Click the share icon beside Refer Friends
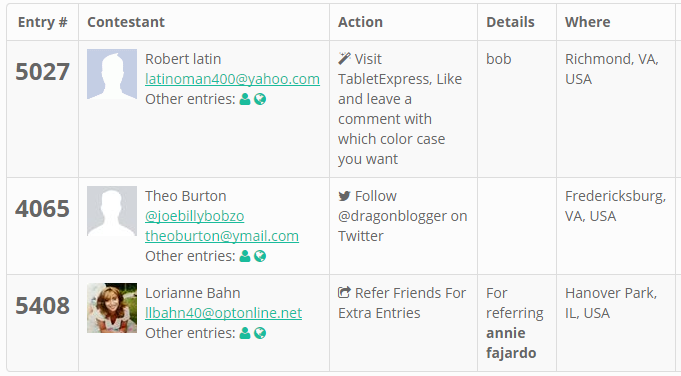 344,293
